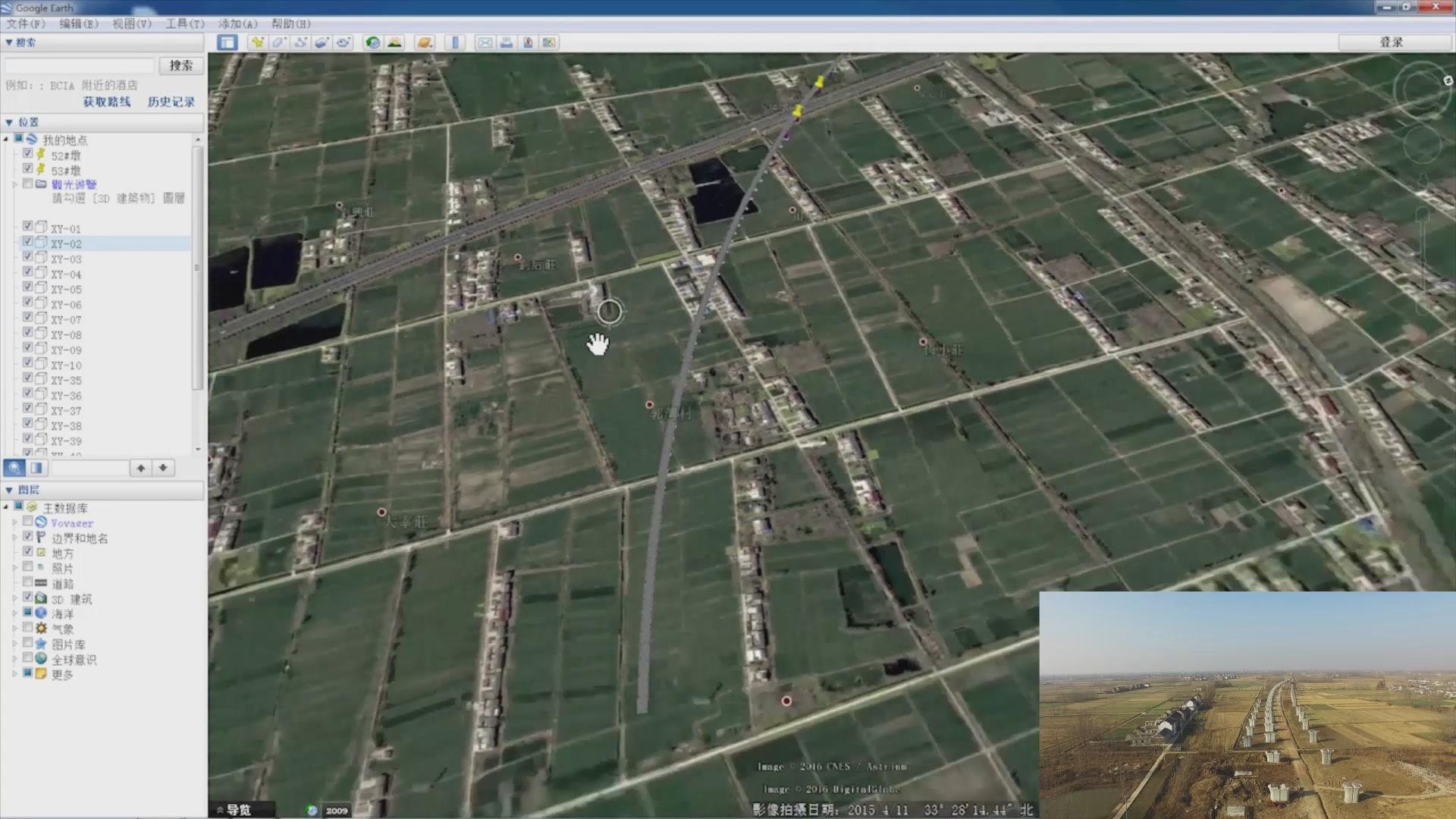Screen dimensions: 1456x819
Task: Select the Add Path tool
Action: pyautogui.click(x=300, y=42)
